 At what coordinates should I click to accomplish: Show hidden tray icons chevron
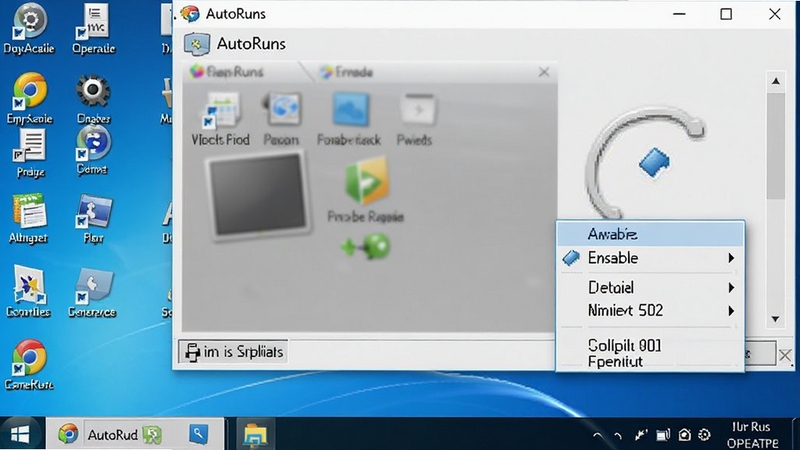(x=597, y=435)
